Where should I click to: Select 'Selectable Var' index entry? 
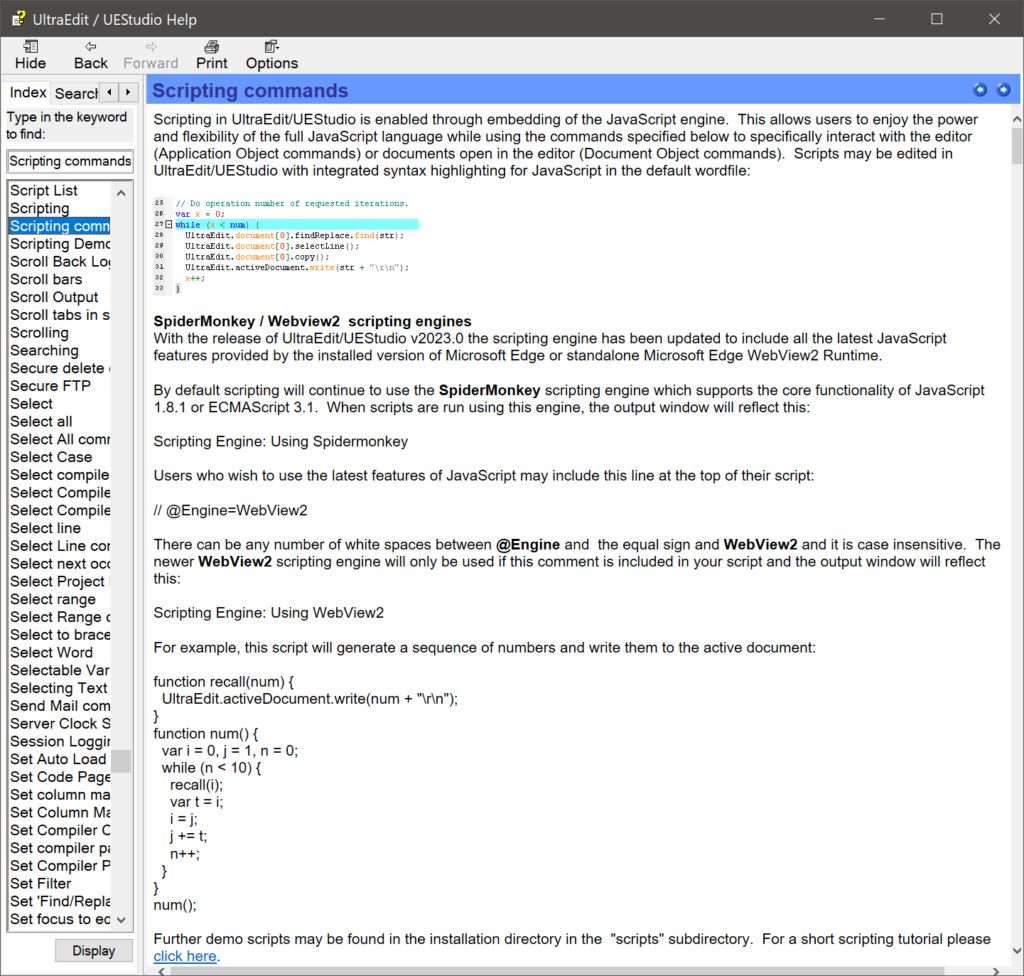click(x=59, y=670)
